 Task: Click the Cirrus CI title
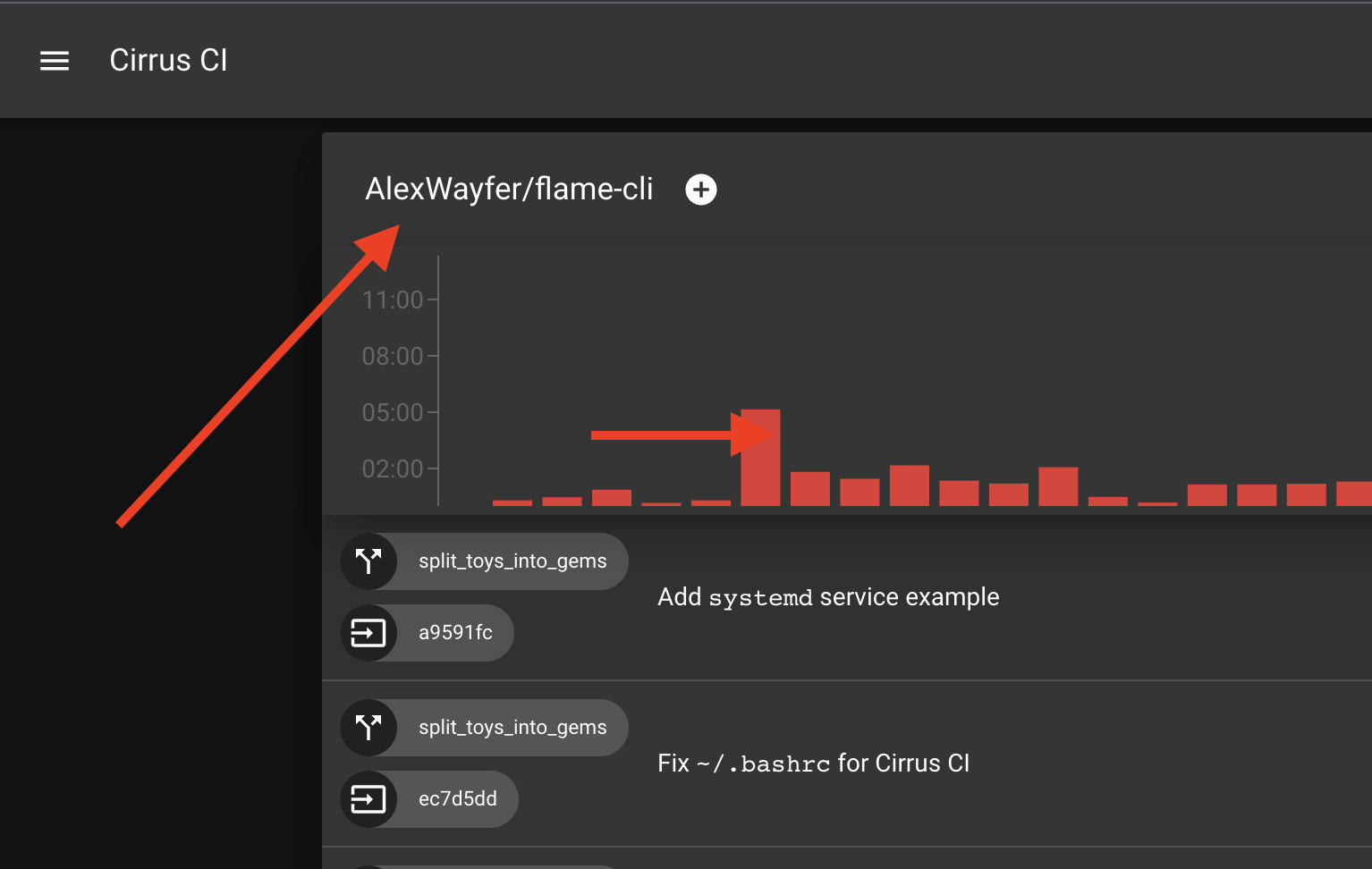pyautogui.click(x=168, y=61)
